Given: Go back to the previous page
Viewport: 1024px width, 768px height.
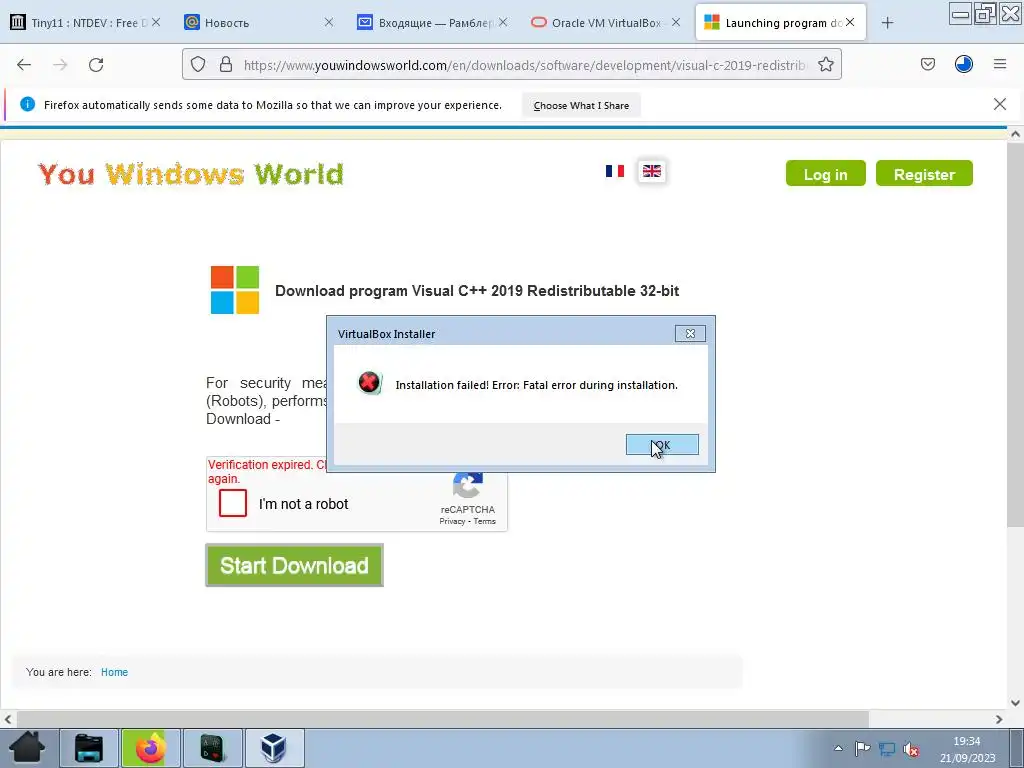Looking at the screenshot, I should pyautogui.click(x=24, y=65).
